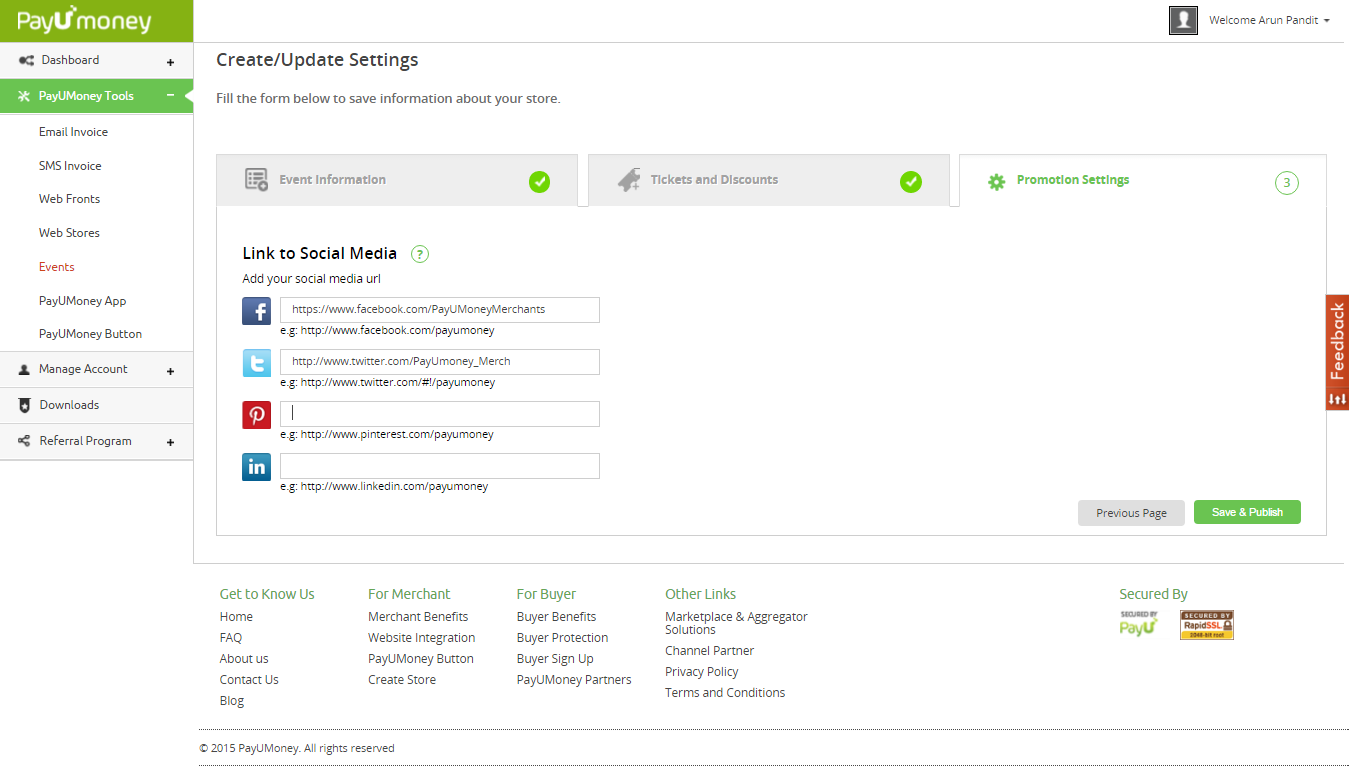Click the Tickets and Discounts ticket icon
1349x781 pixels.
[x=628, y=180]
